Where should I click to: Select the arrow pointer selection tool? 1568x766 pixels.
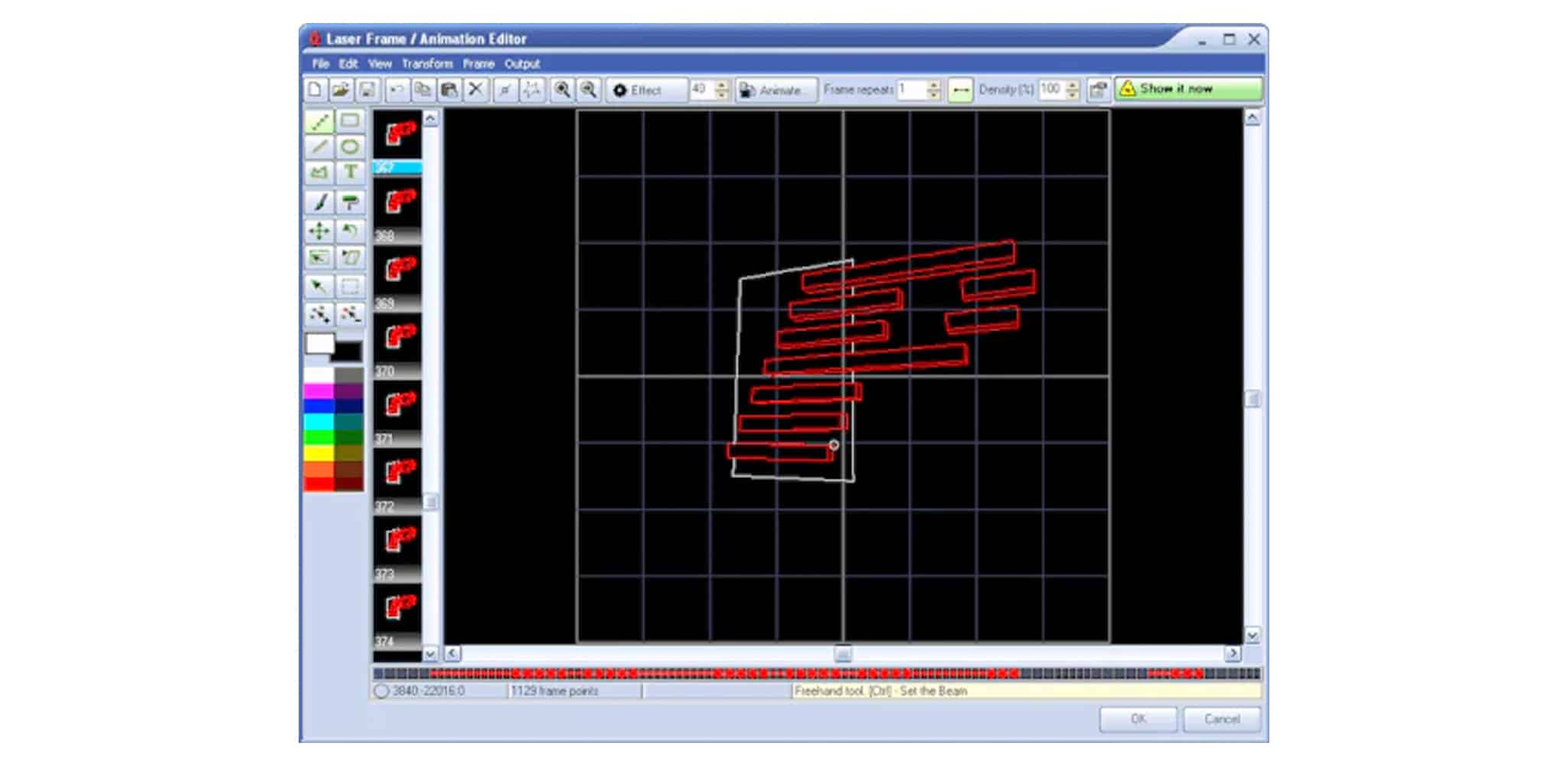point(319,286)
